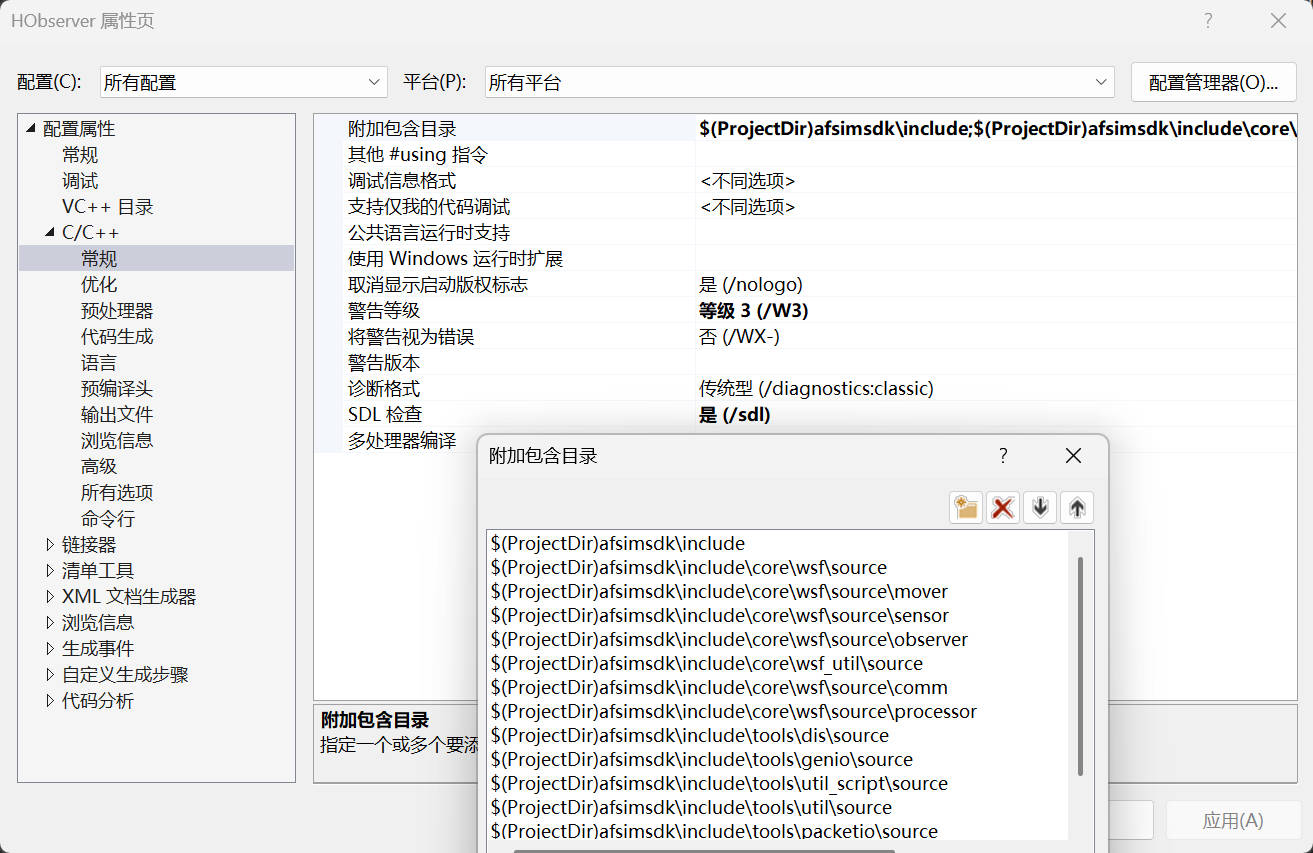Move the selected line down with arrow icon

pos(1040,508)
